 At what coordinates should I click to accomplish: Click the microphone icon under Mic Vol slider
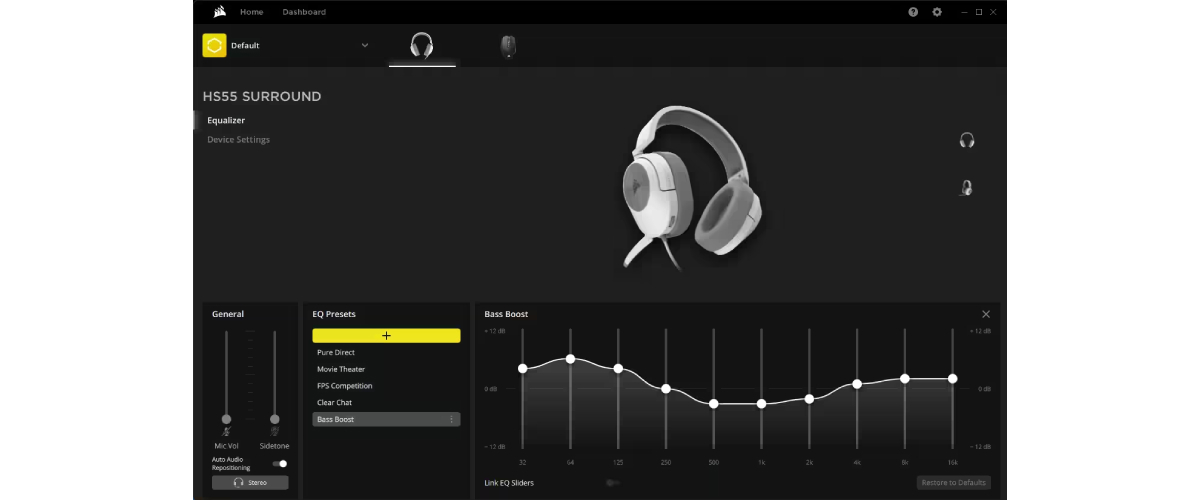coord(227,431)
